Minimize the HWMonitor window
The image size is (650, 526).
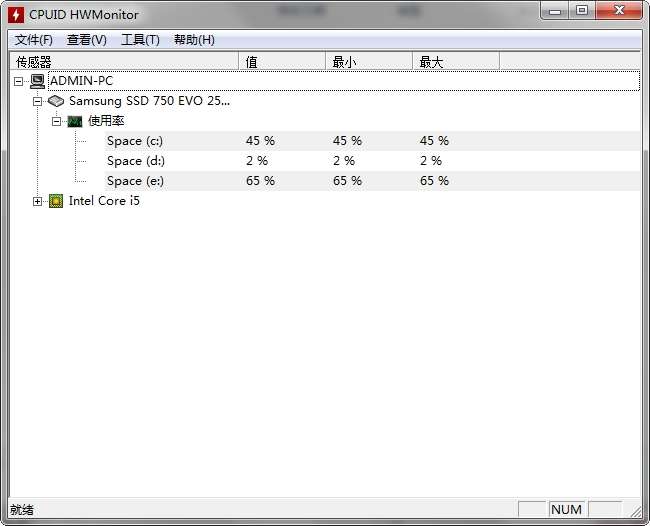[555, 11]
